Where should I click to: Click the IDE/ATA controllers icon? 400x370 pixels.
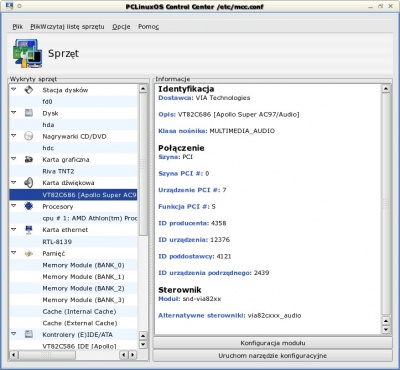pyautogui.click(x=29, y=334)
